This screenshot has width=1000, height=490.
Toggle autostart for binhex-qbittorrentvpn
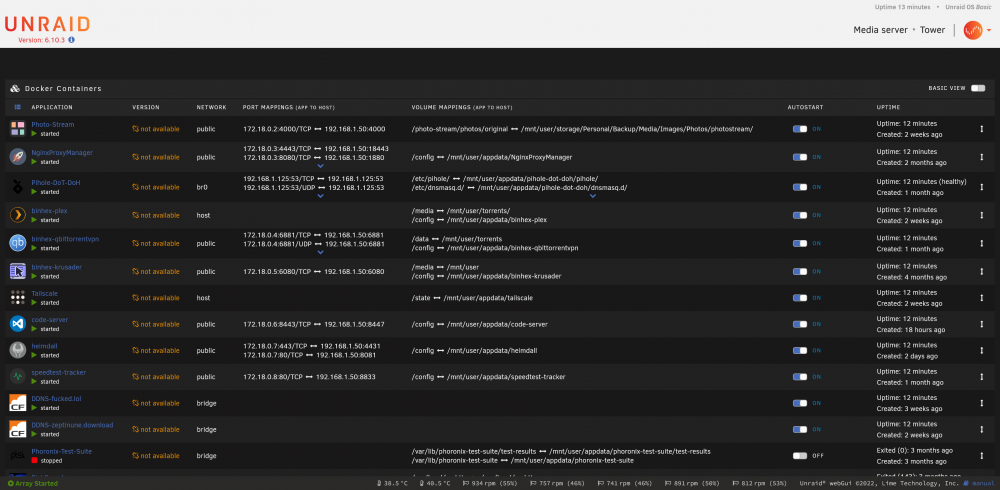800,243
